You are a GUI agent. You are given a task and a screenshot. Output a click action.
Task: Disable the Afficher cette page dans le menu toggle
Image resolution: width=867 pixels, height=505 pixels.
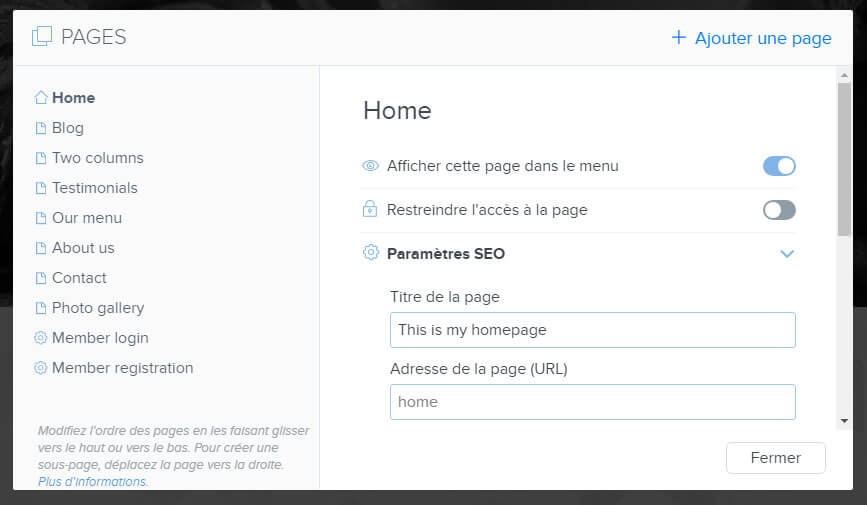click(779, 165)
